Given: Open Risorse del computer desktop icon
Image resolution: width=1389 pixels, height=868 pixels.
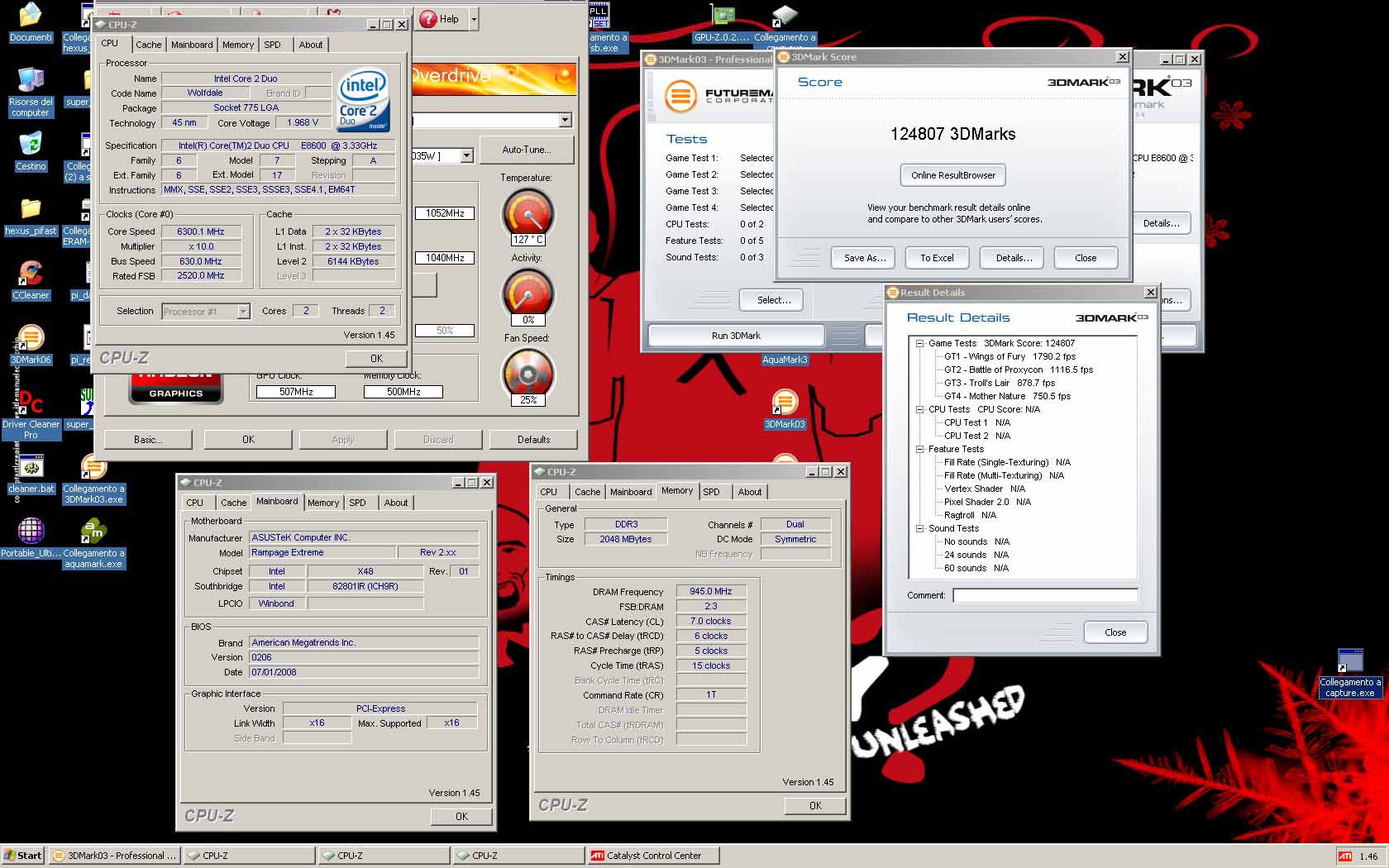Looking at the screenshot, I should pyautogui.click(x=31, y=79).
